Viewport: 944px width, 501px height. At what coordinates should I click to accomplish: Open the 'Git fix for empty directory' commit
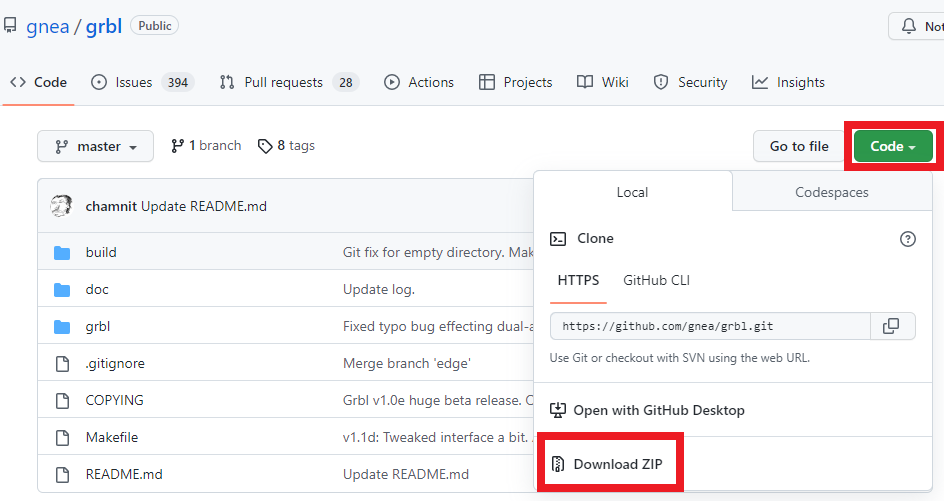(438, 252)
